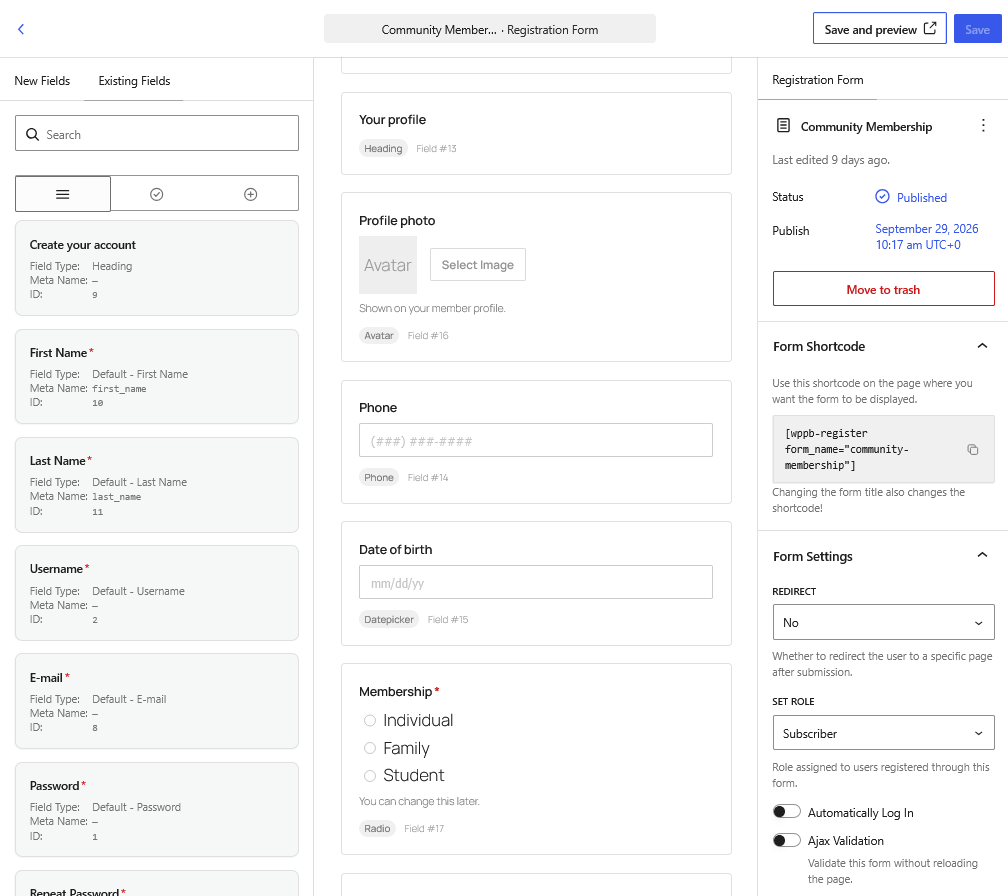Click the first_name meta name text
This screenshot has height=896, width=1008.
pos(119,389)
